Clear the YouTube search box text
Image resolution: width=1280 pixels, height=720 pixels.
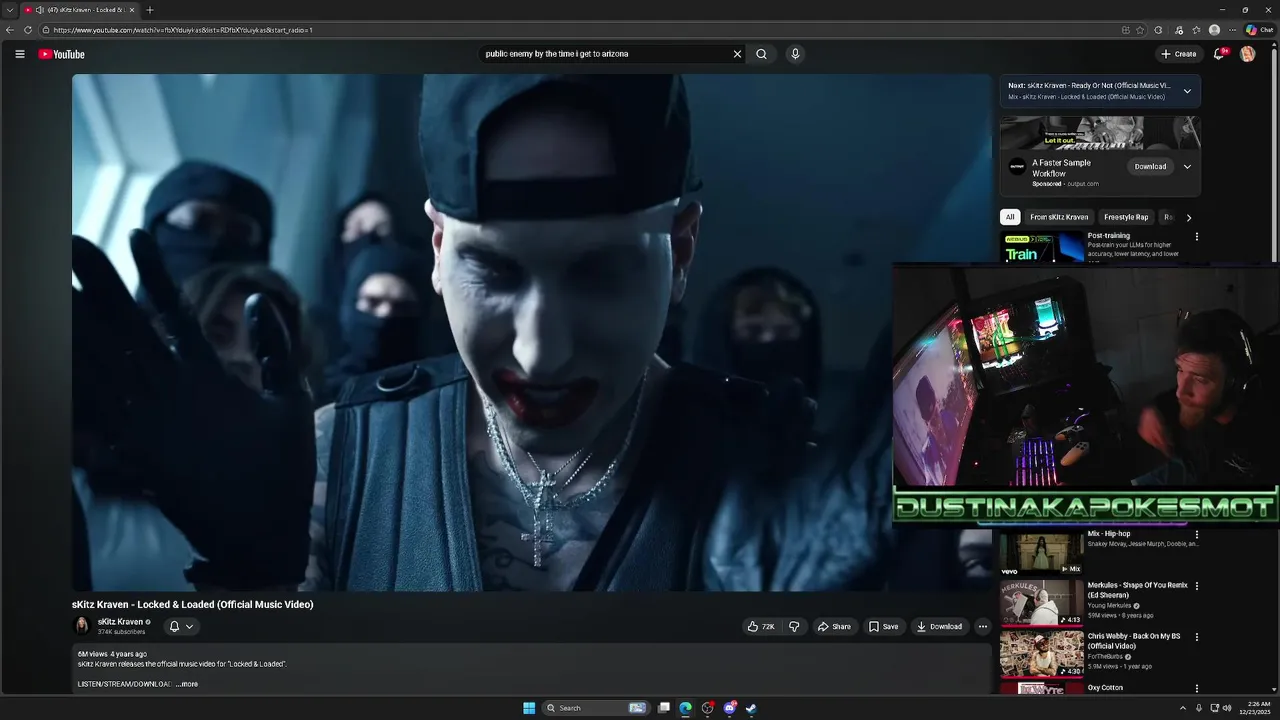[737, 54]
